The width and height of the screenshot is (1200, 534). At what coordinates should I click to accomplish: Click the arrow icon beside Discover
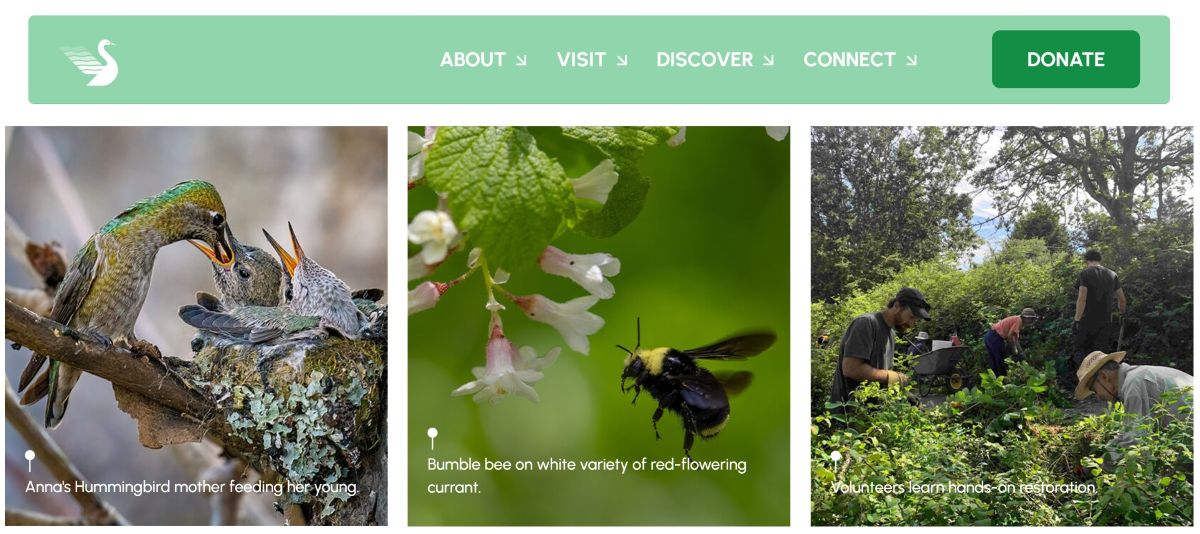768,61
